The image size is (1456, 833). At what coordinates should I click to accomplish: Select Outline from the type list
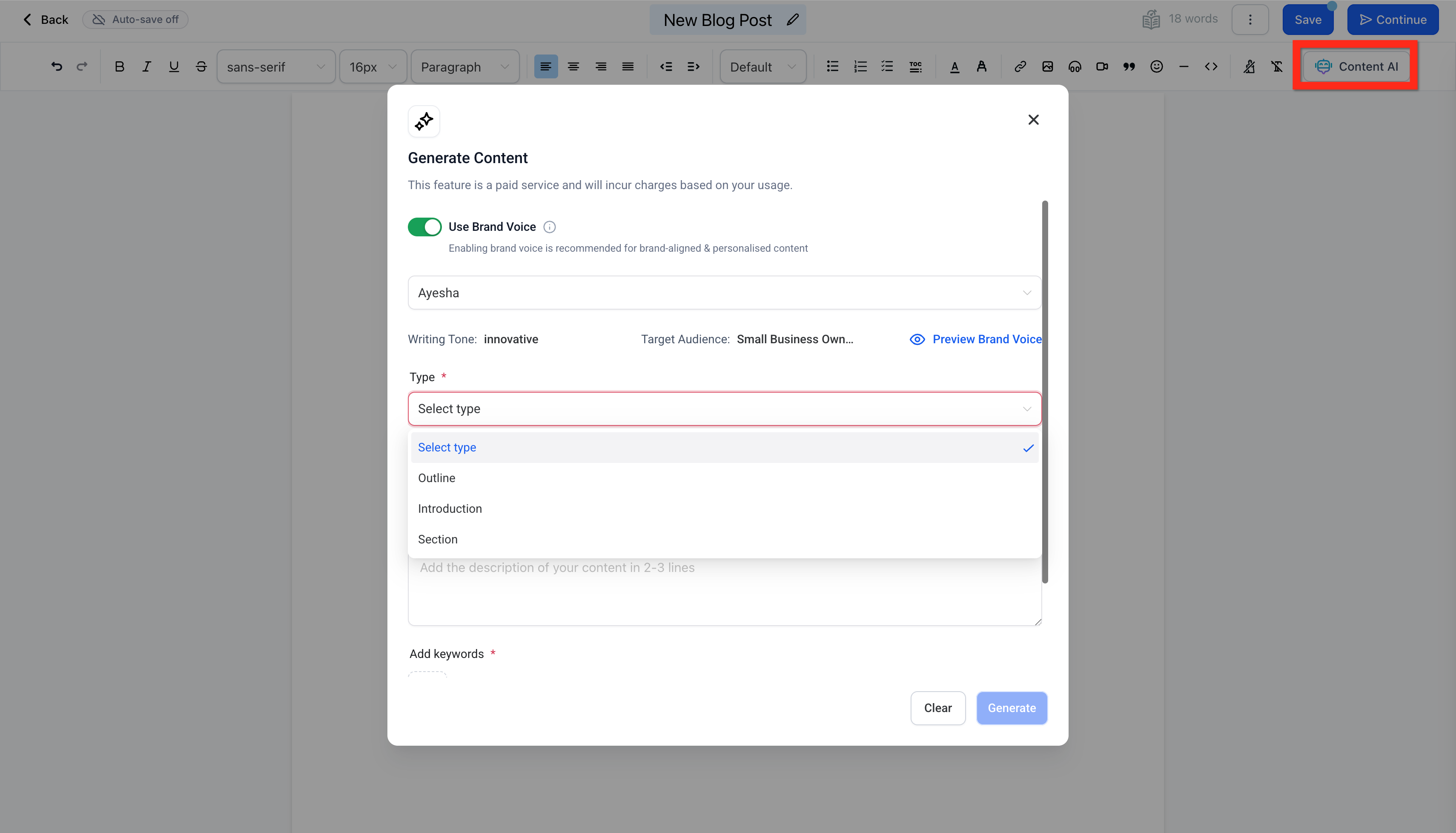point(437,478)
